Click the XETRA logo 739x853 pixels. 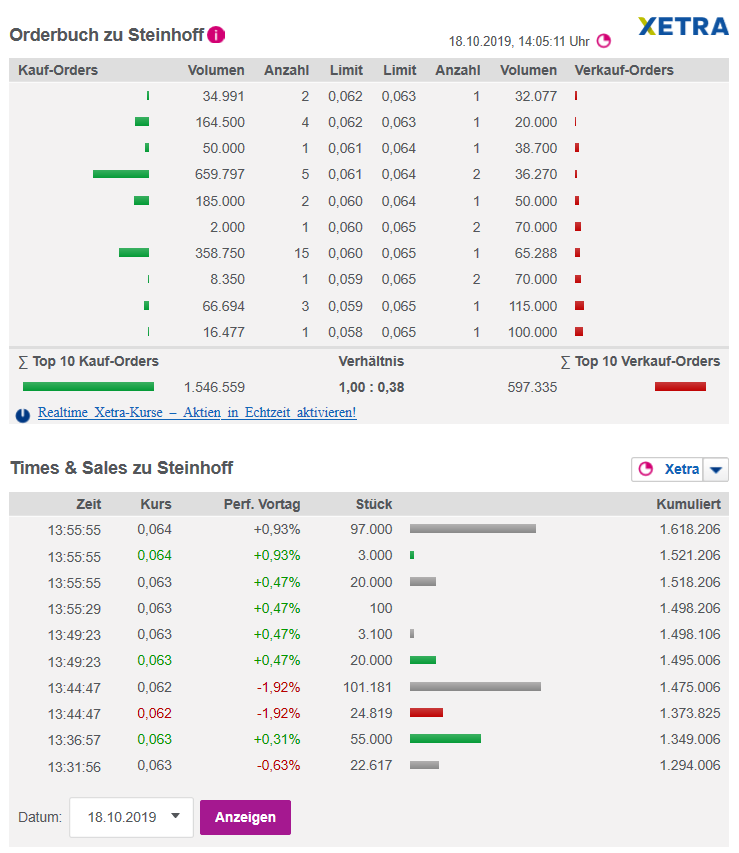[683, 26]
